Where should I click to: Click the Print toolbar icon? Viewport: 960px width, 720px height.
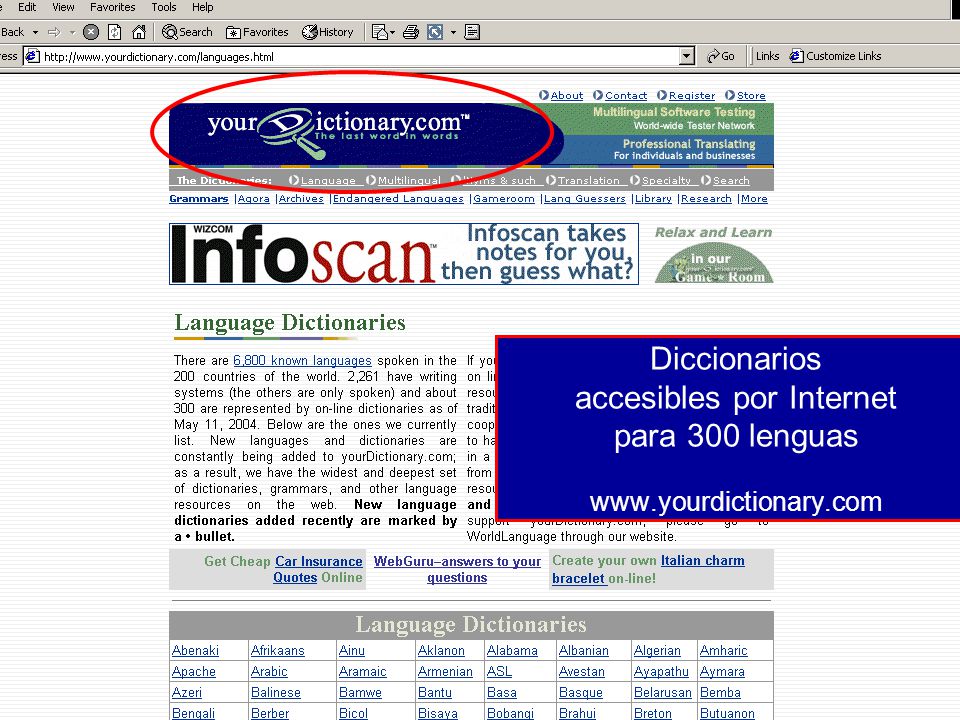(x=411, y=32)
